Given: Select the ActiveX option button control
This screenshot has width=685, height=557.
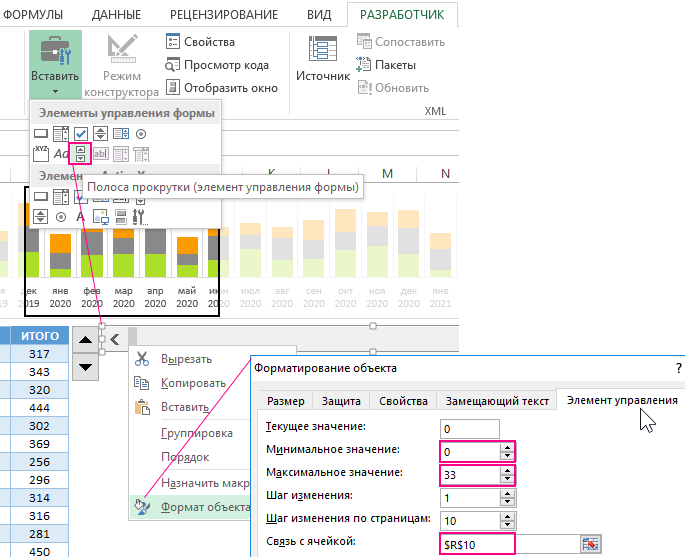Looking at the screenshot, I should [x=61, y=216].
